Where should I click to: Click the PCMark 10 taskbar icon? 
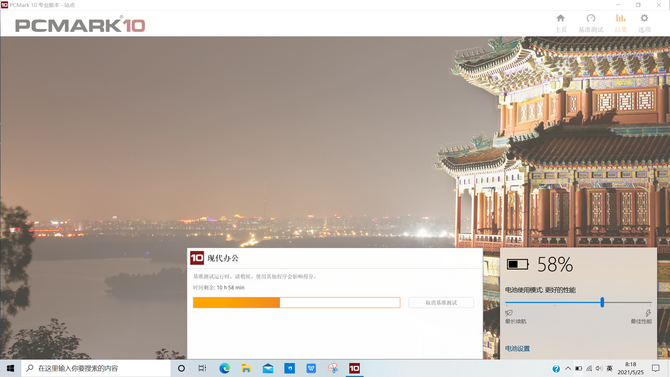coord(354,368)
